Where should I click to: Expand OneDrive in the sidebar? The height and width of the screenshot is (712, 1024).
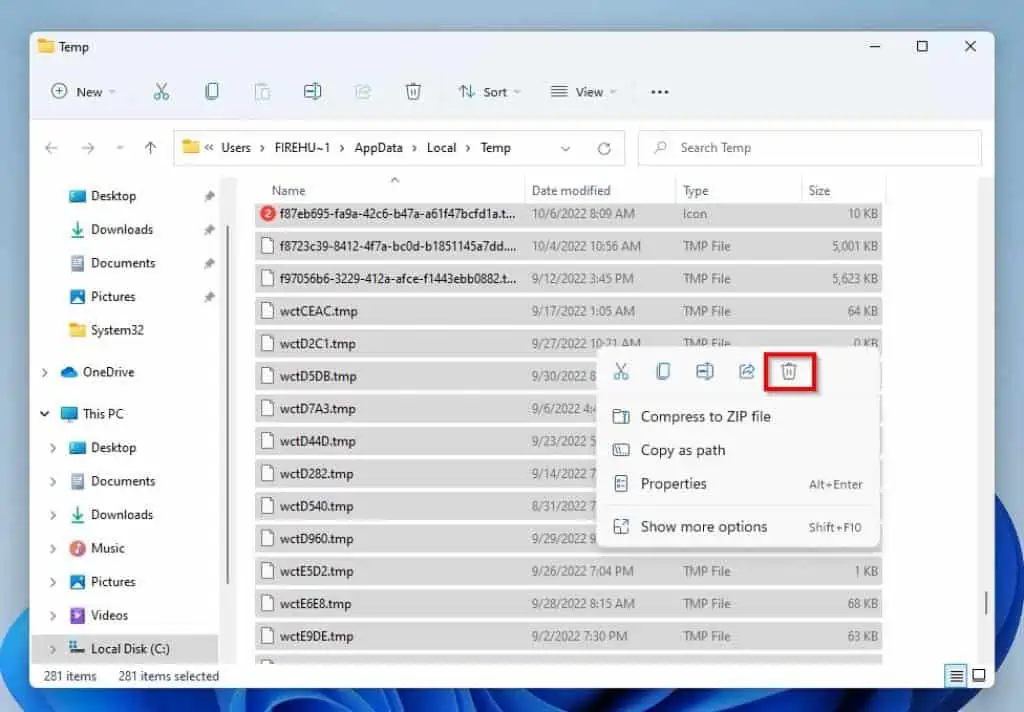tap(44, 372)
